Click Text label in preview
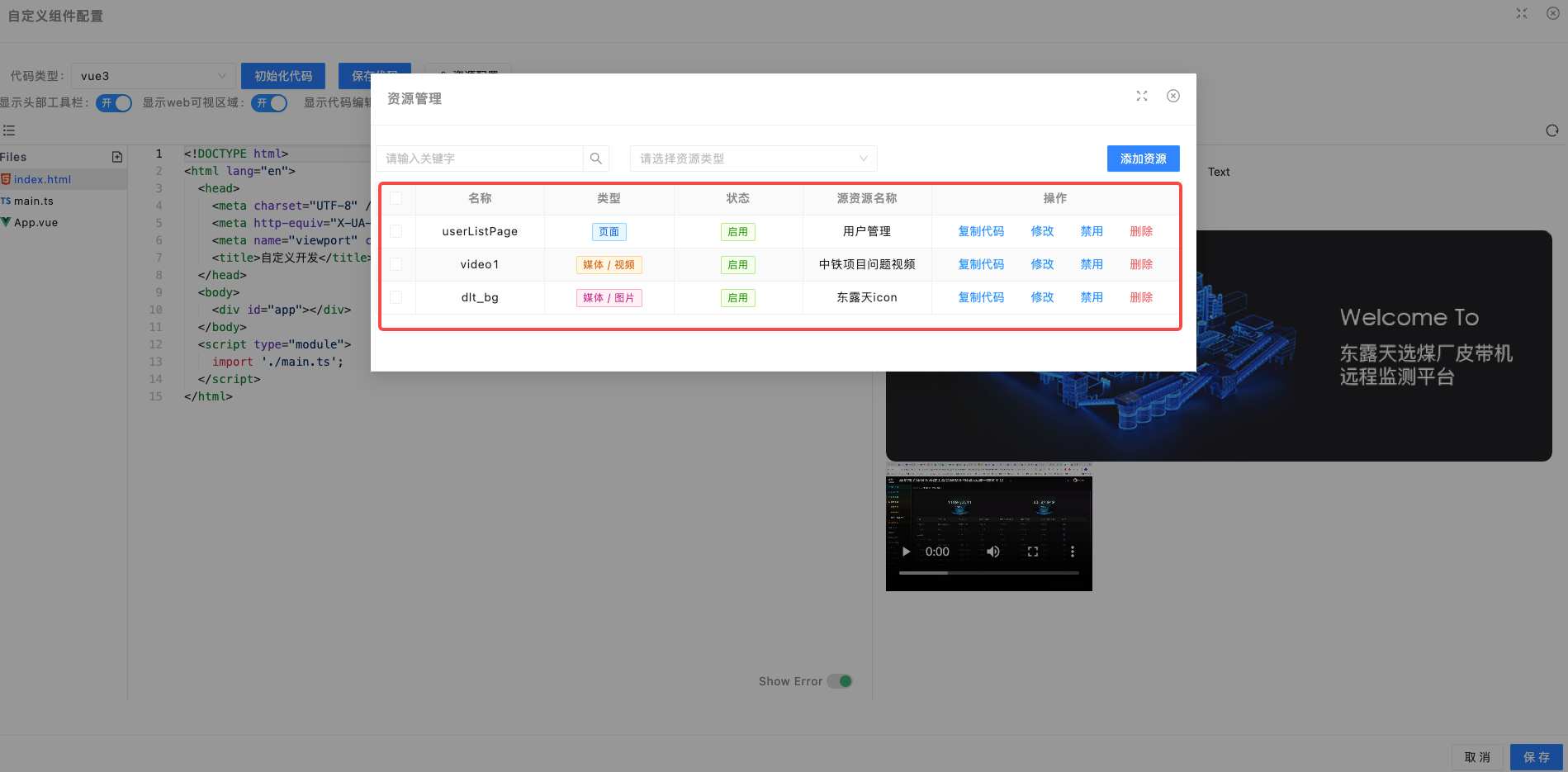Screen dimensions: 1568x772 point(1219,172)
